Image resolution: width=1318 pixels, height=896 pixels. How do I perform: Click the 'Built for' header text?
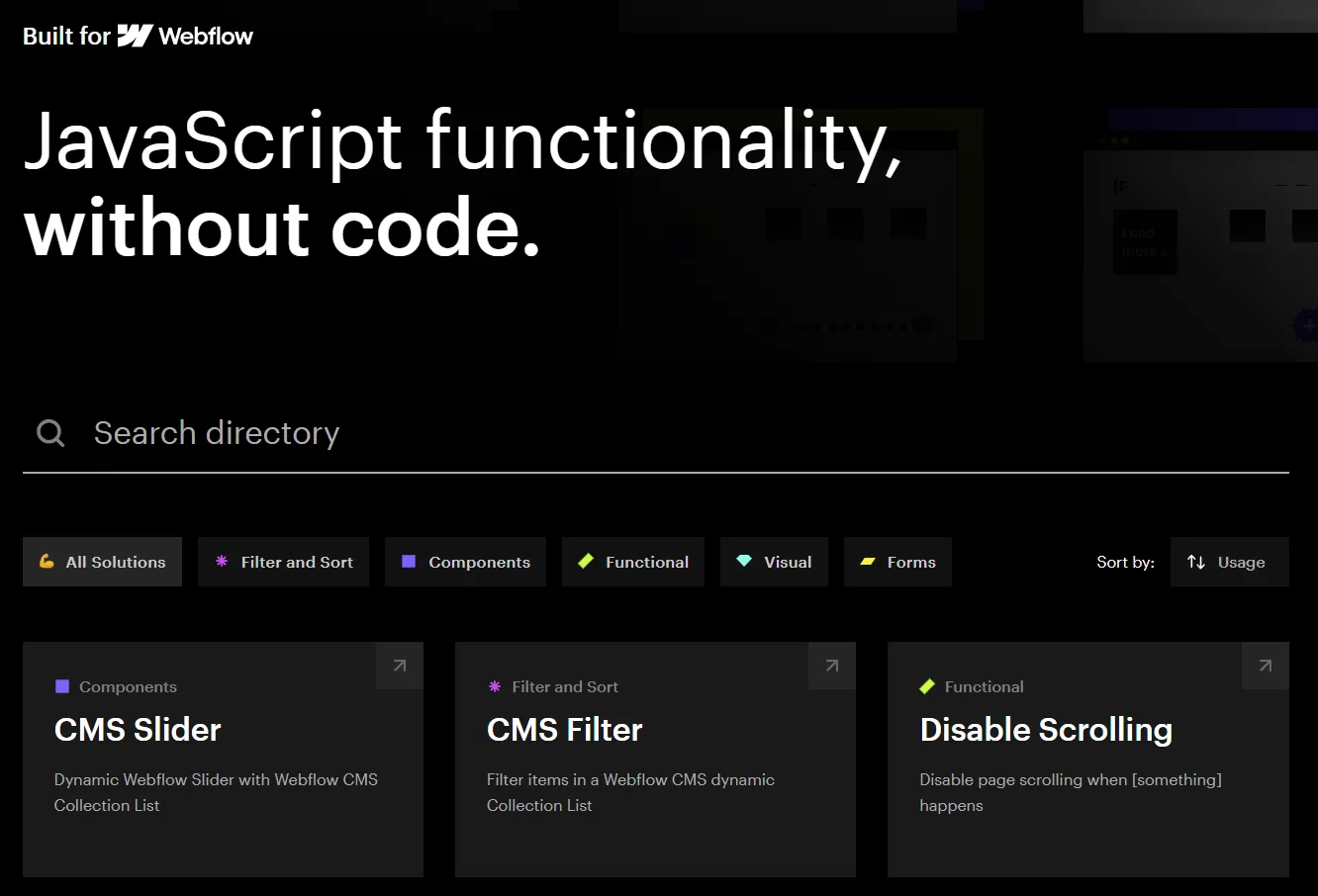[66, 37]
